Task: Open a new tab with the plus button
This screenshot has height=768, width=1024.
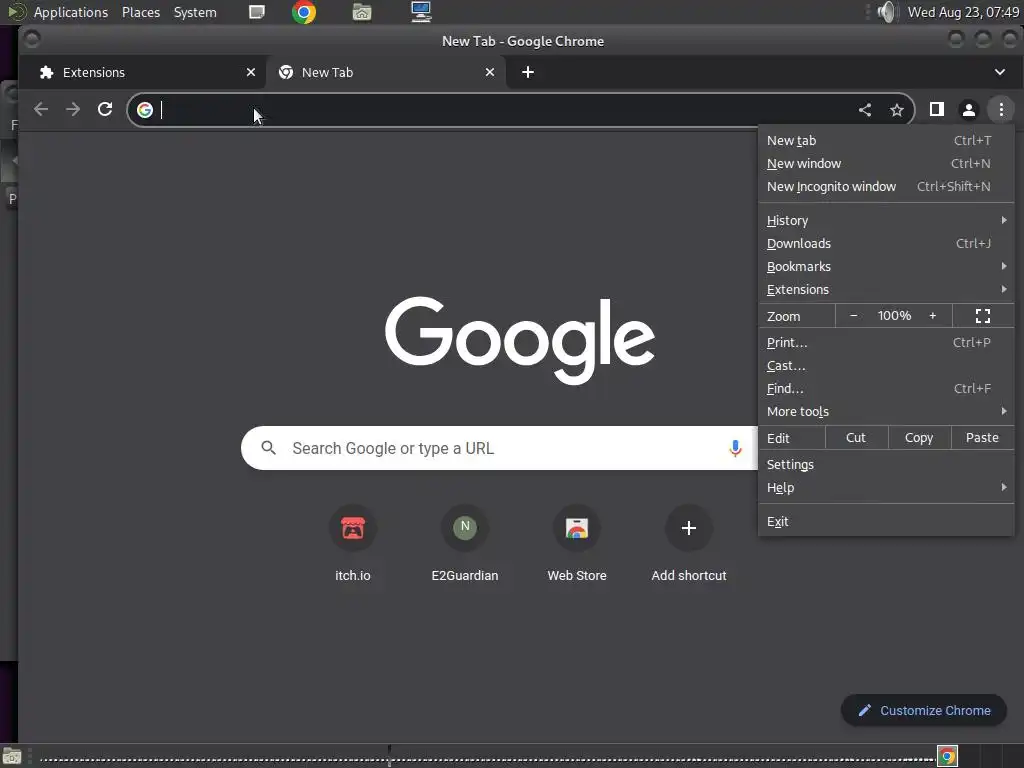Action: [x=528, y=72]
